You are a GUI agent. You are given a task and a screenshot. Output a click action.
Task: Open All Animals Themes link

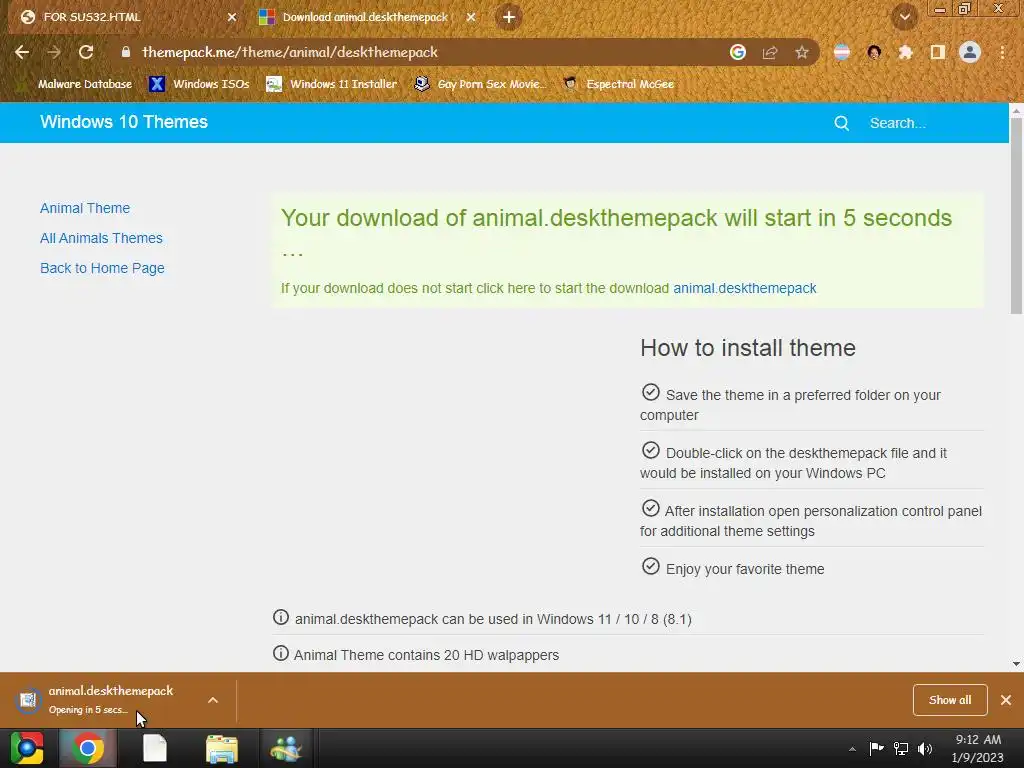101,238
